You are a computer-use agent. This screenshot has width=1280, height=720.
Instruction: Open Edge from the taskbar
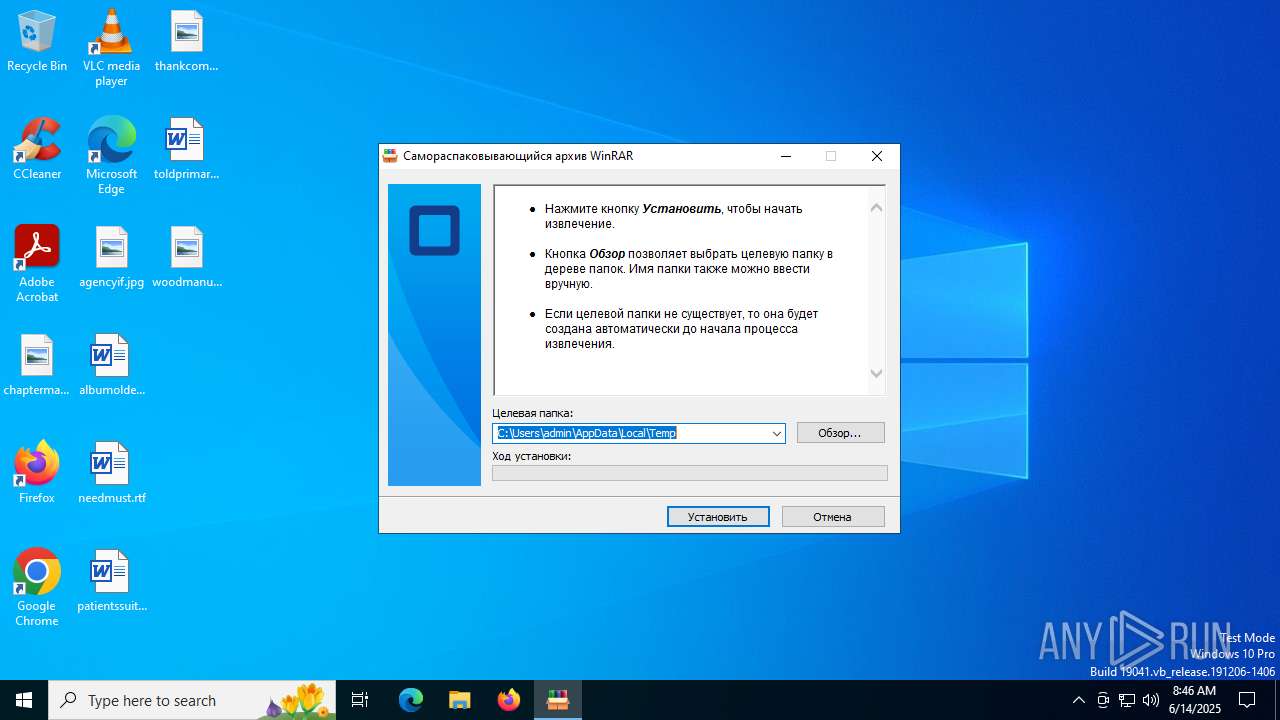pyautogui.click(x=411, y=700)
